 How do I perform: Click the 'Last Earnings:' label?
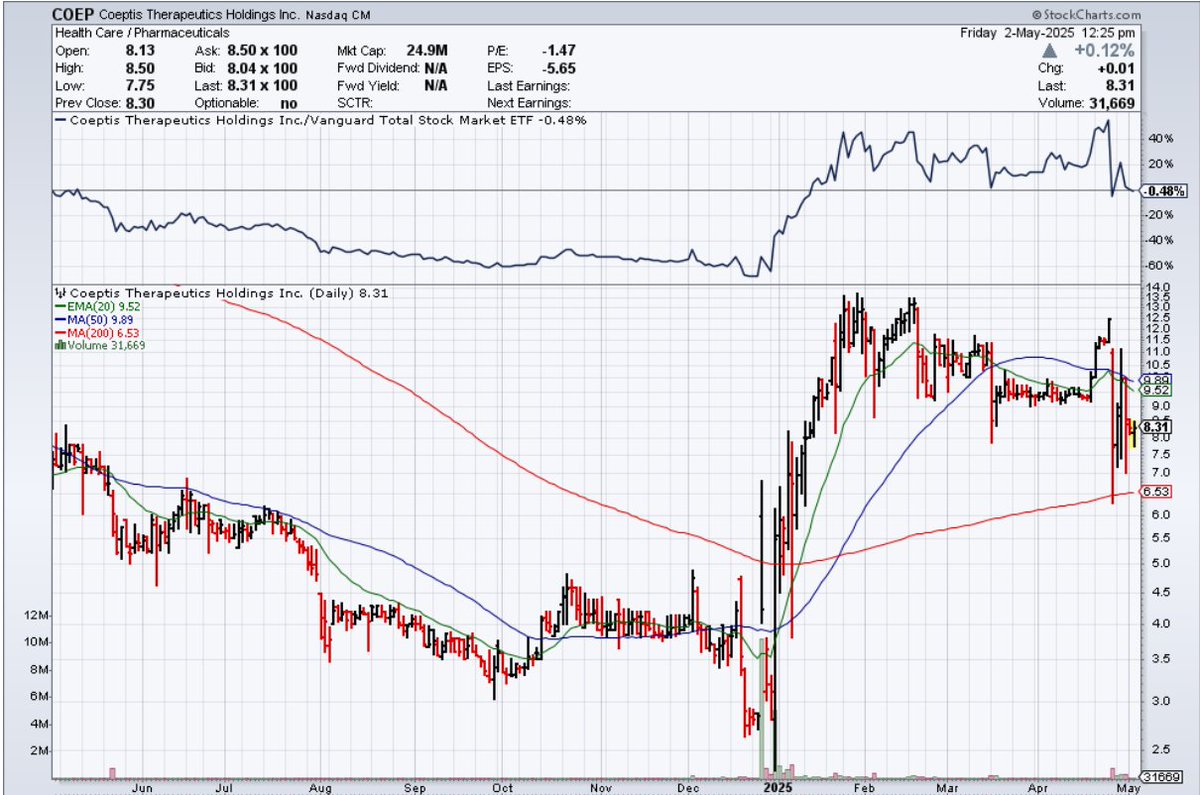point(529,86)
